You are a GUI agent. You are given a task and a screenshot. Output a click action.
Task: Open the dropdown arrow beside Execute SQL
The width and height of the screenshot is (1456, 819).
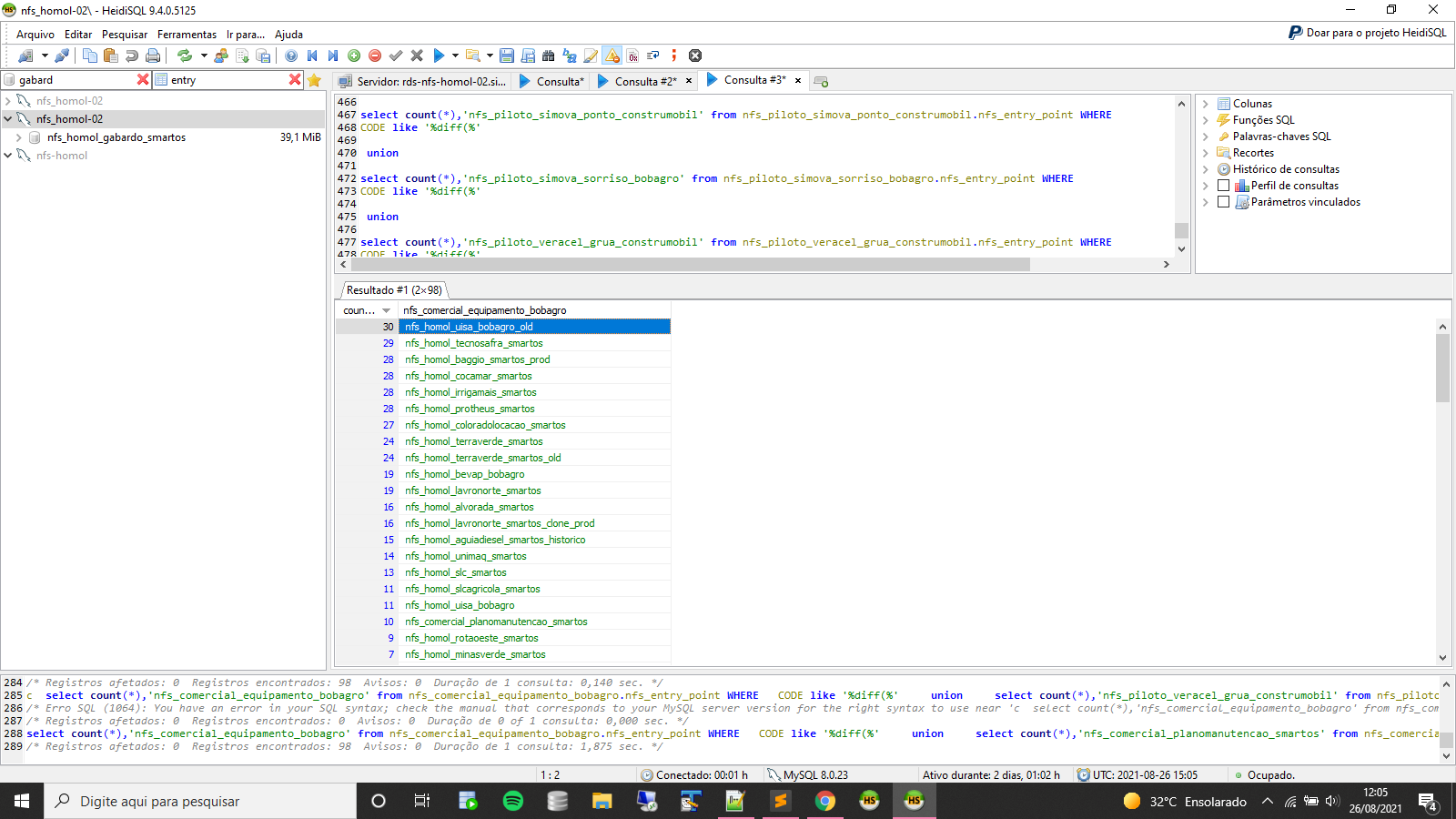click(455, 56)
